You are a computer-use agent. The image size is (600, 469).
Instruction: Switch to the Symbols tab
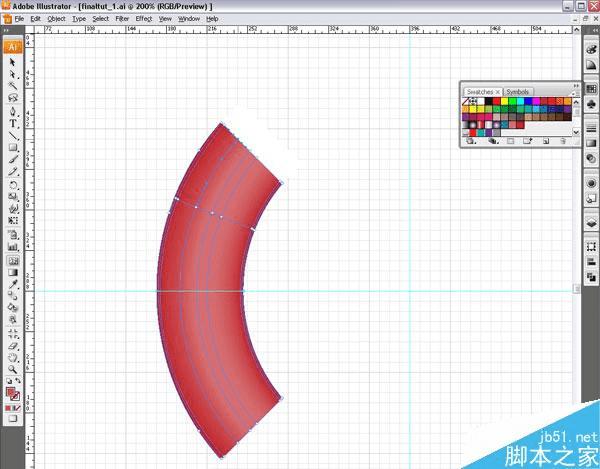[517, 92]
